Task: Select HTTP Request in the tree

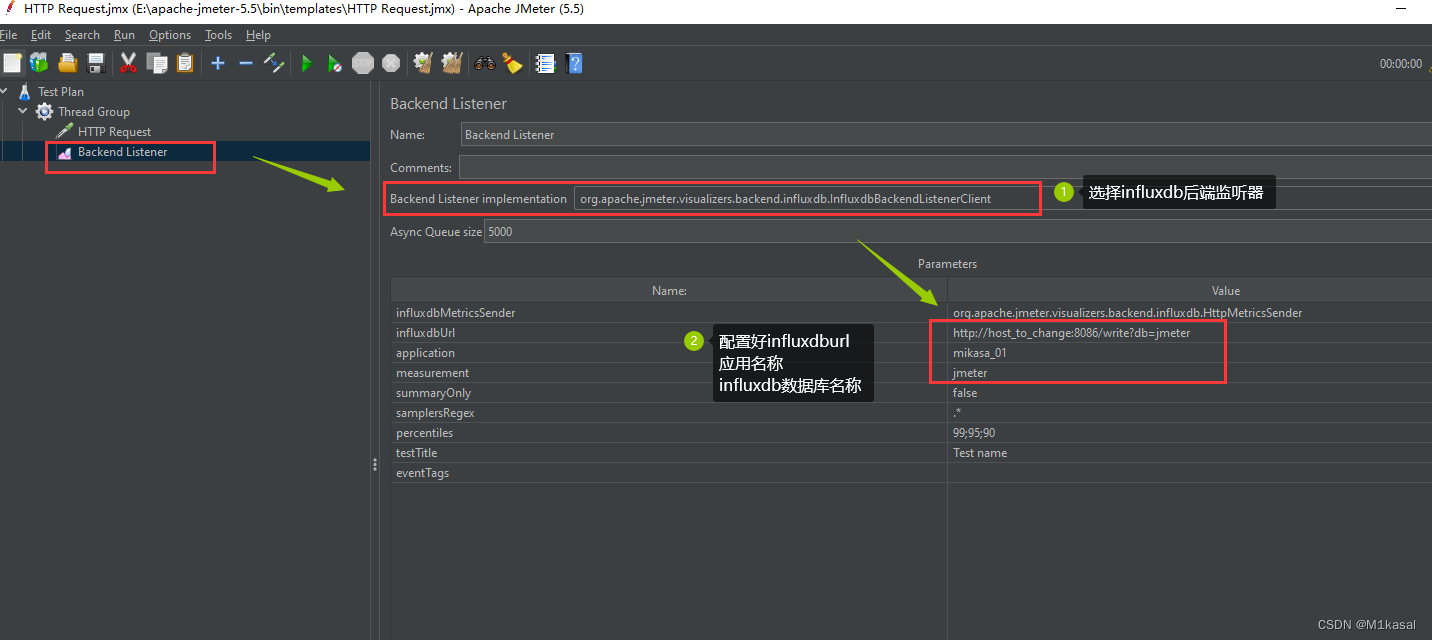Action: tap(114, 132)
